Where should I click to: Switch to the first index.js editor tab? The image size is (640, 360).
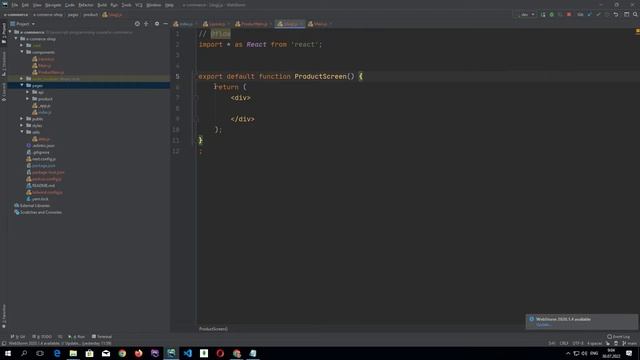[185, 24]
